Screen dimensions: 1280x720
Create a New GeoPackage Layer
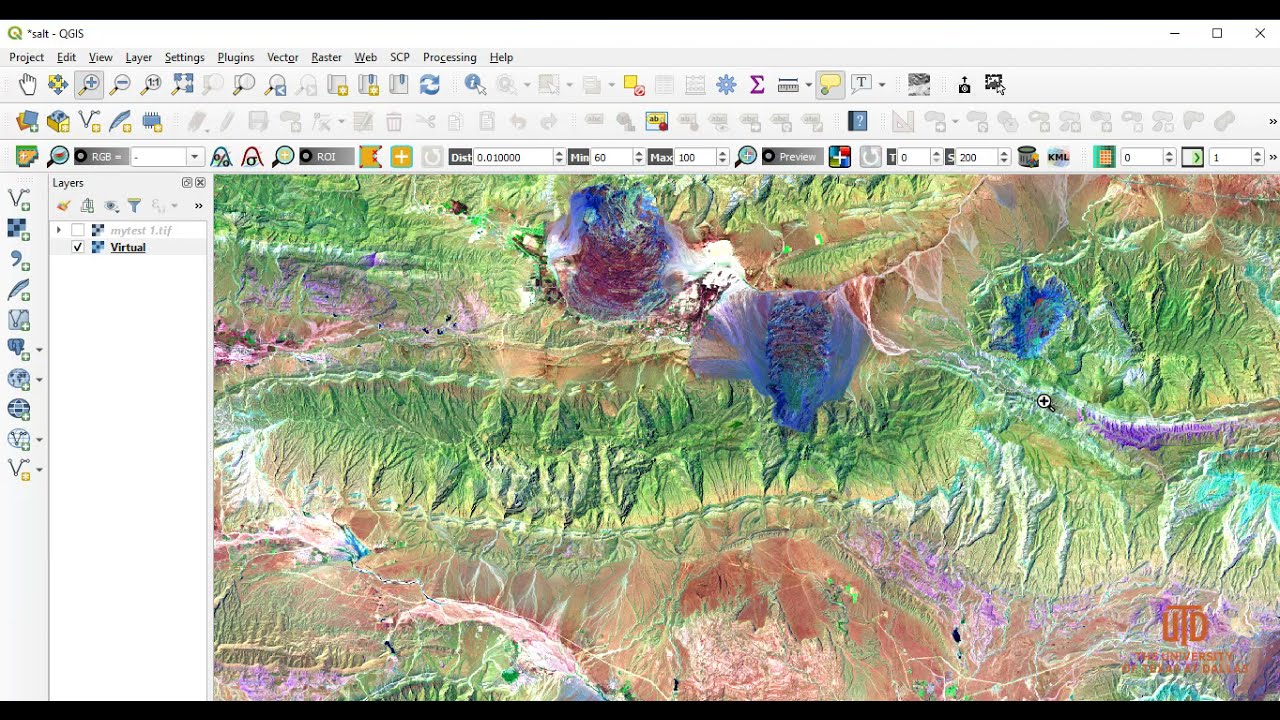[x=58, y=122]
